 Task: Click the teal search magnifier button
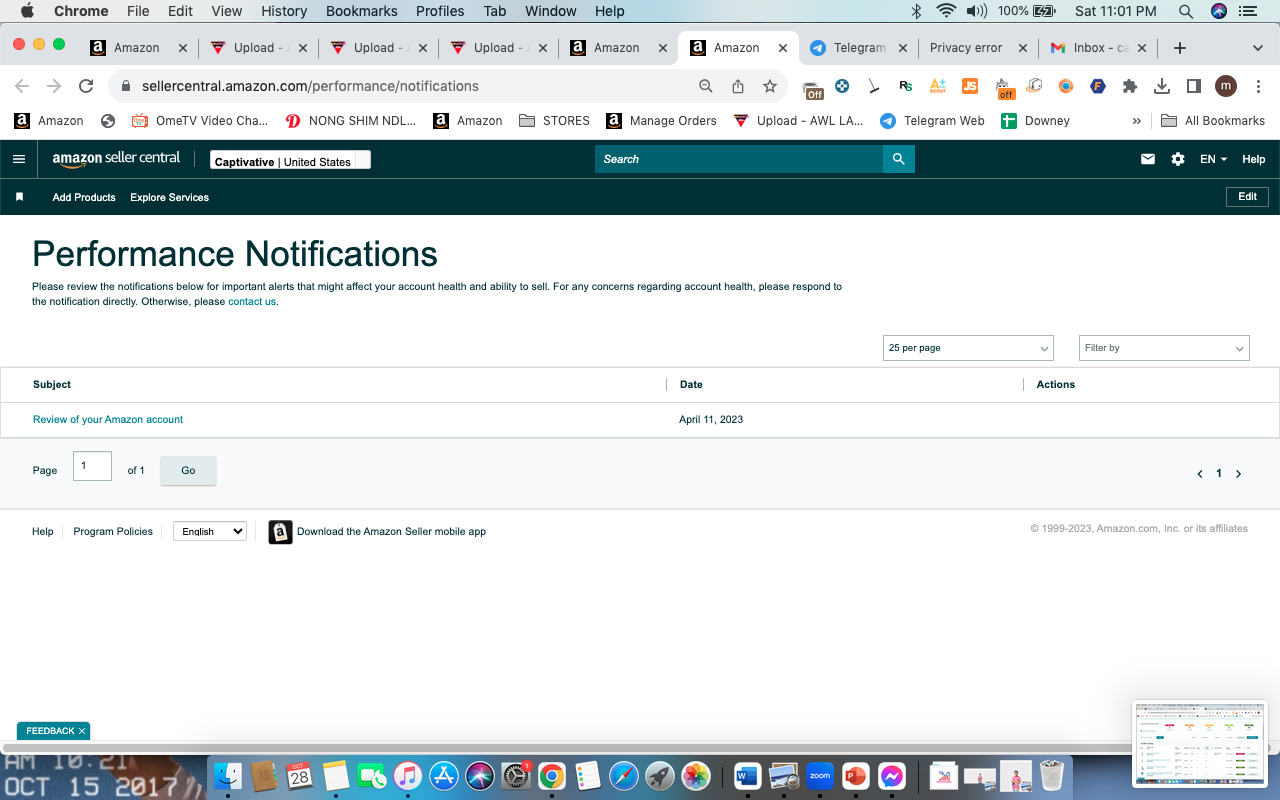[x=899, y=159]
